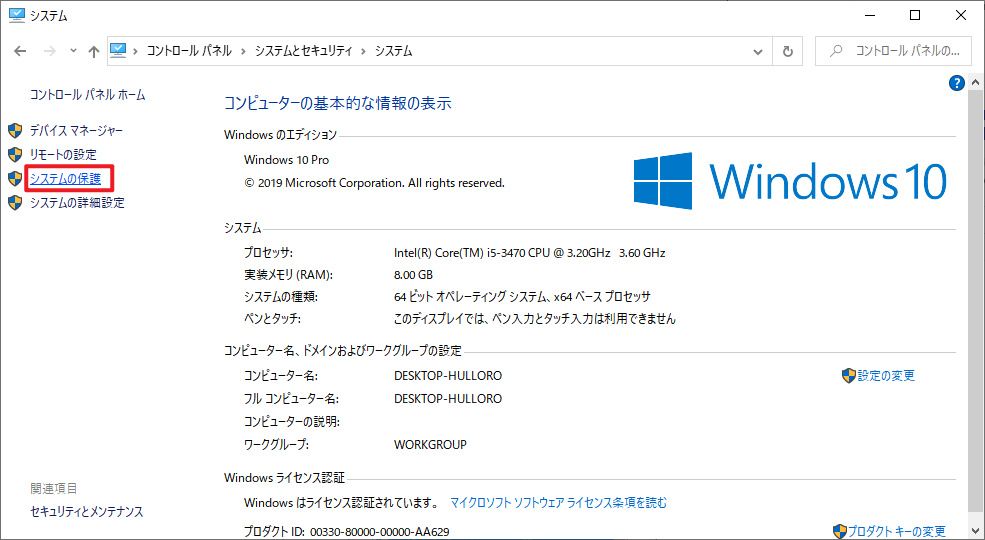Expand the address bar history dropdown
985x540 pixels.
758,51
